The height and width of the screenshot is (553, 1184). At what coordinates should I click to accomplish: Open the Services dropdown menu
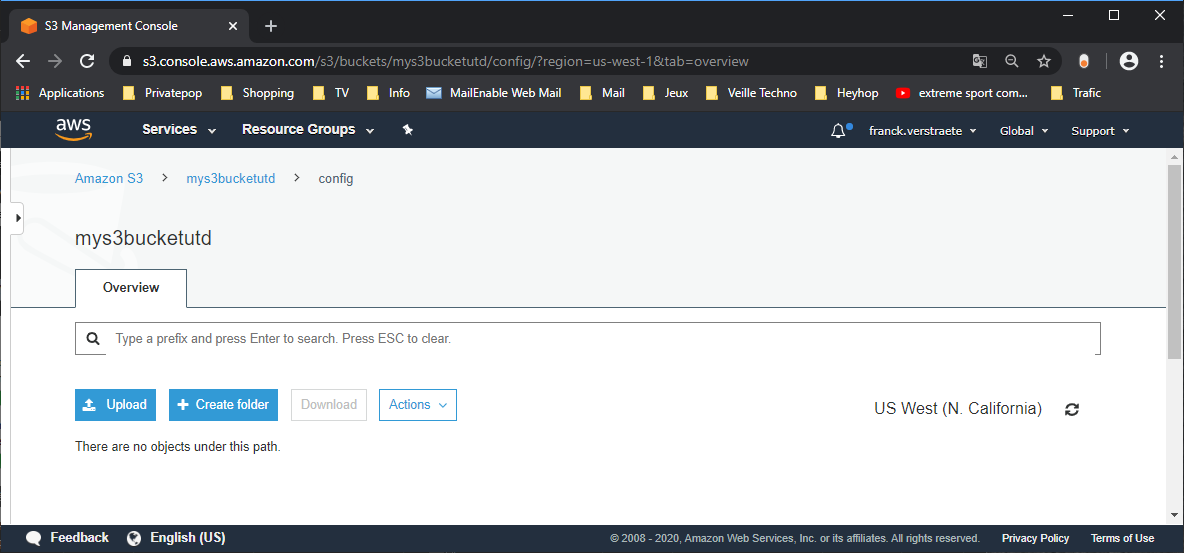179,129
